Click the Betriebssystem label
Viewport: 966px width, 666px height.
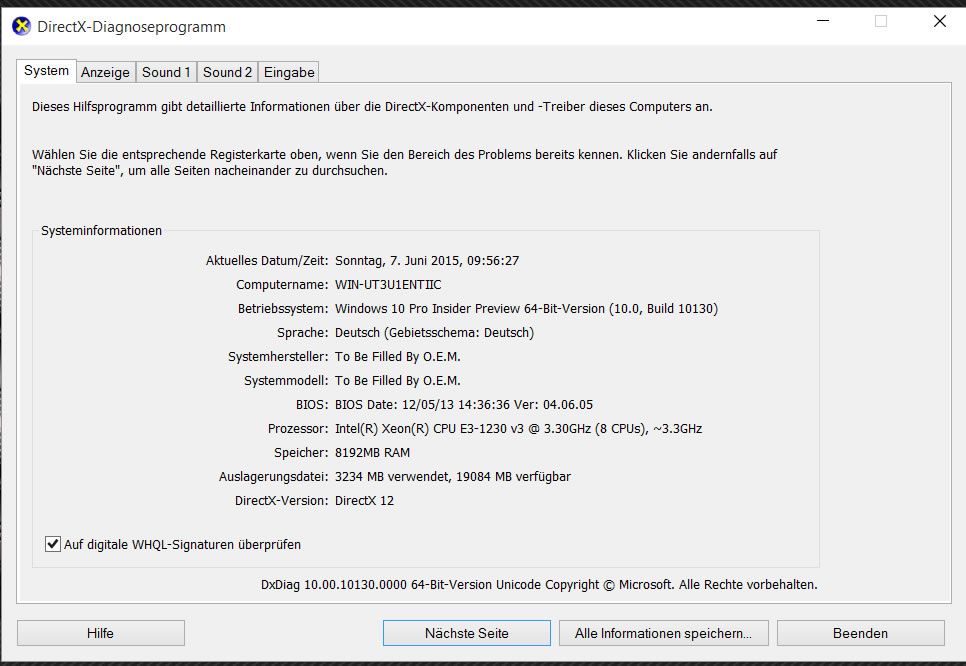(283, 309)
